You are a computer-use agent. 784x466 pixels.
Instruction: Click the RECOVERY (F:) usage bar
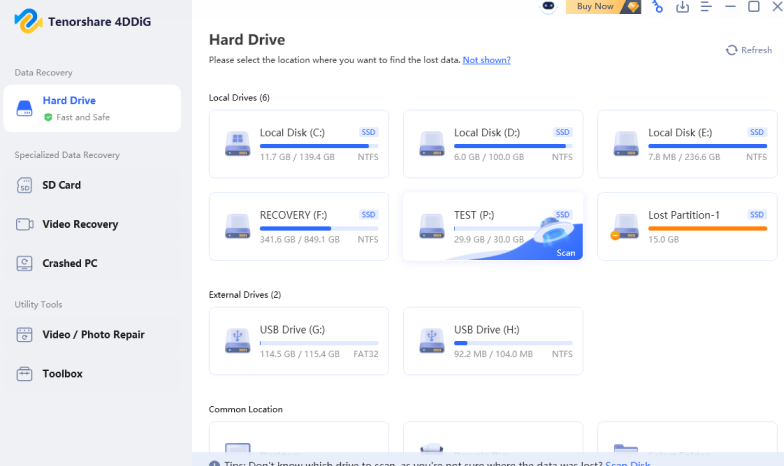click(x=319, y=228)
